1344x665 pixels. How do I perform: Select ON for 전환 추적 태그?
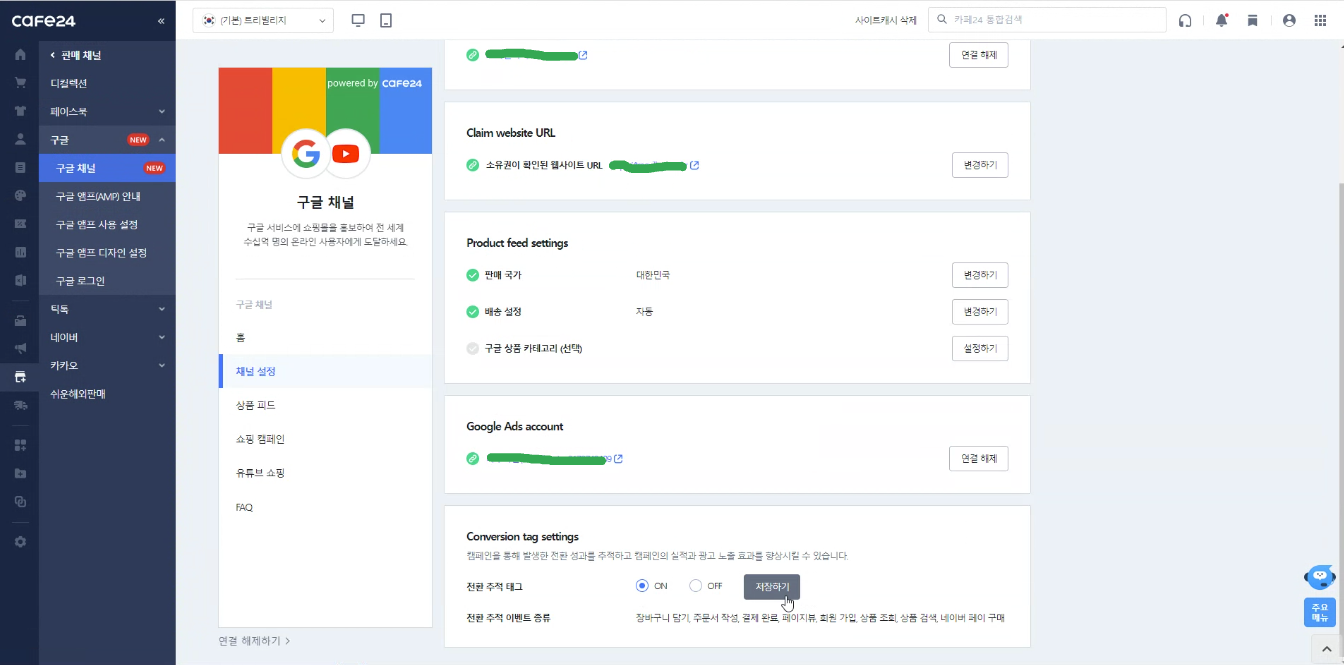tap(642, 586)
